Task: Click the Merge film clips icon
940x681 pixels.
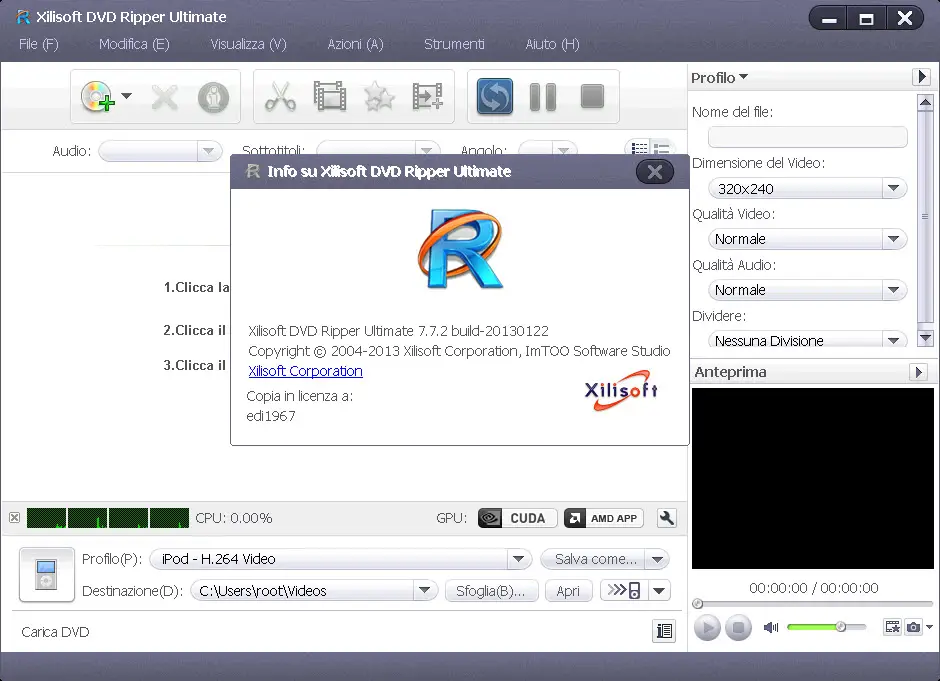Action: [x=427, y=97]
